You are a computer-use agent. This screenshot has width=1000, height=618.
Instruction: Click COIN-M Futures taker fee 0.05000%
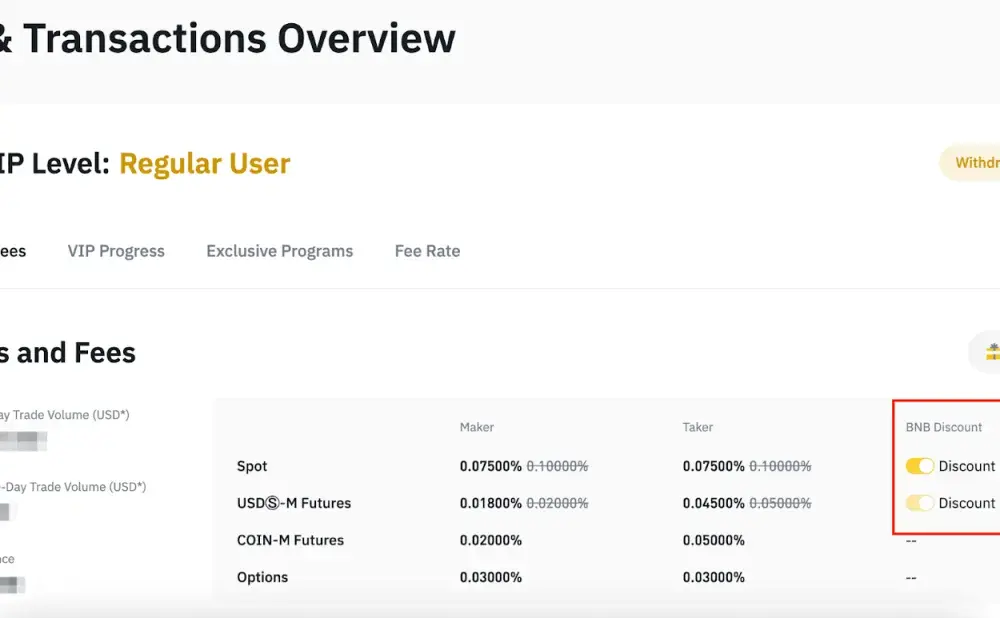(x=713, y=540)
